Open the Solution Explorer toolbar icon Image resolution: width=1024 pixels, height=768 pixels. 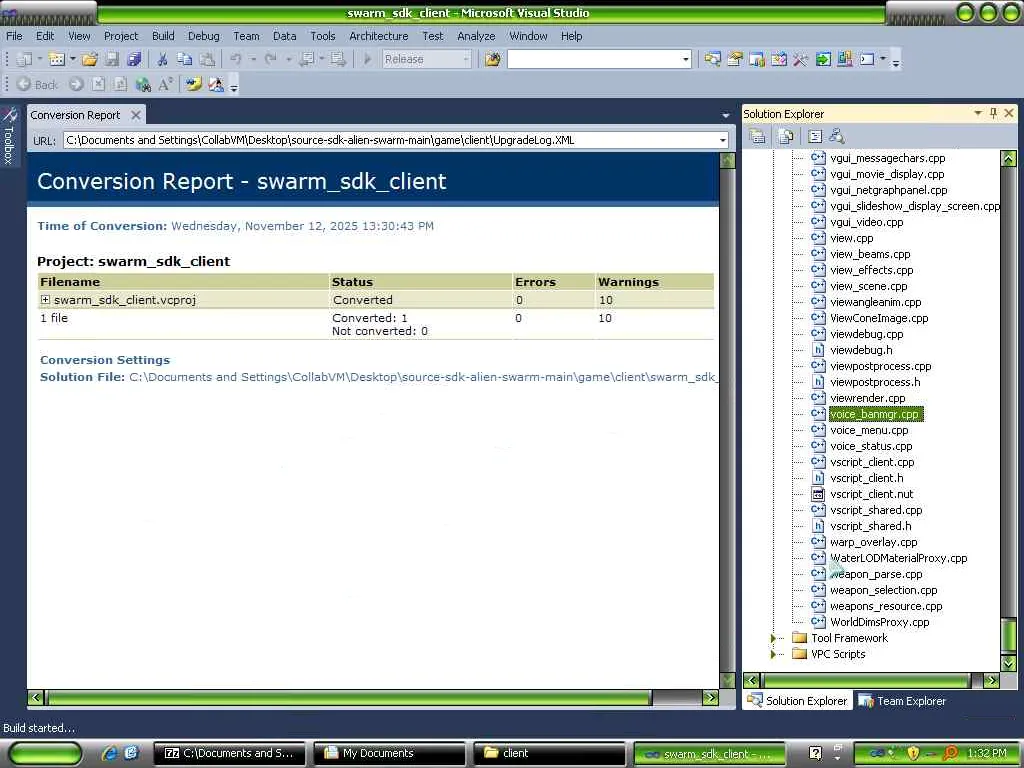[x=712, y=59]
